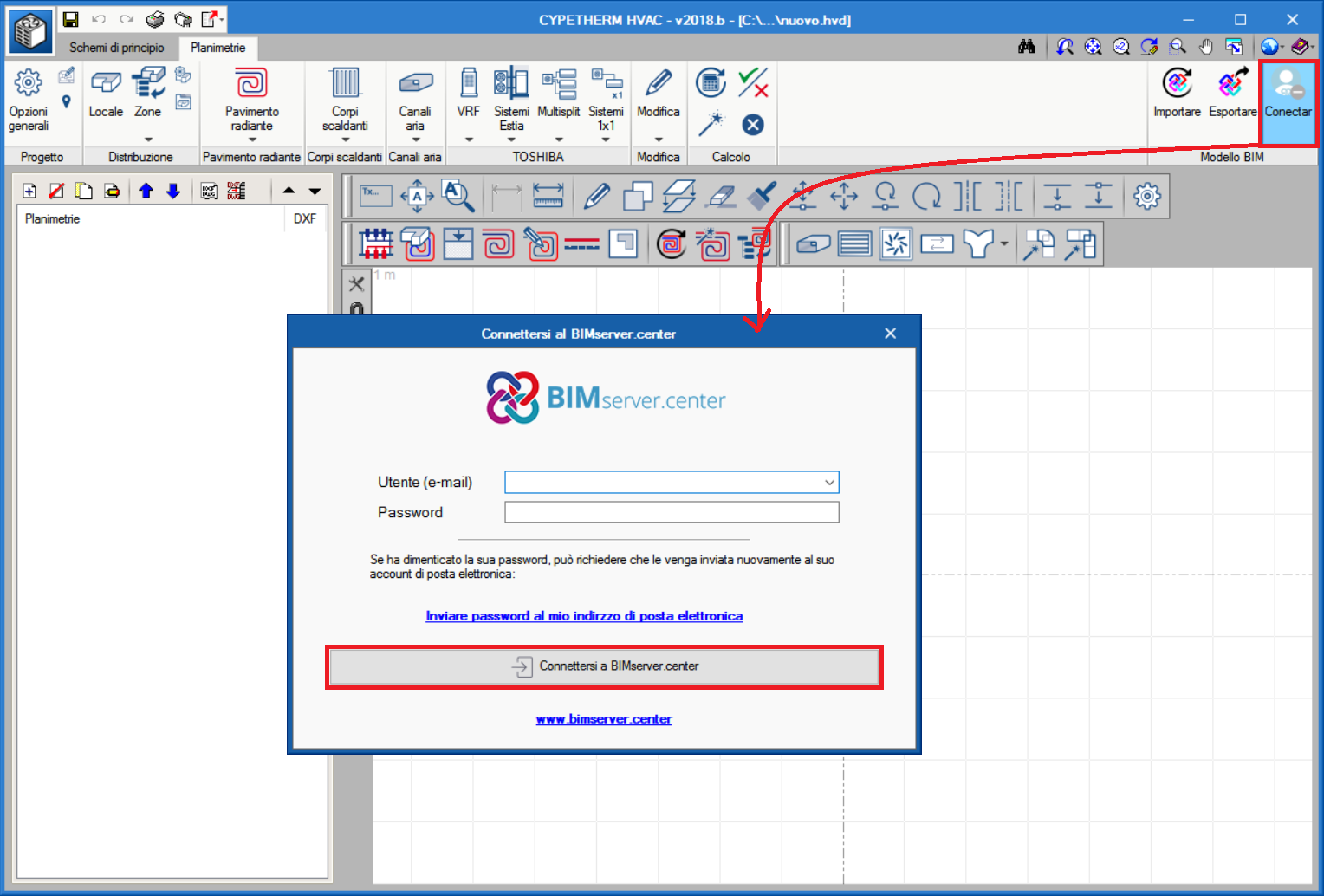Viewport: 1324px width, 896px height.
Task: Select the Multisplit icon
Action: click(x=559, y=83)
